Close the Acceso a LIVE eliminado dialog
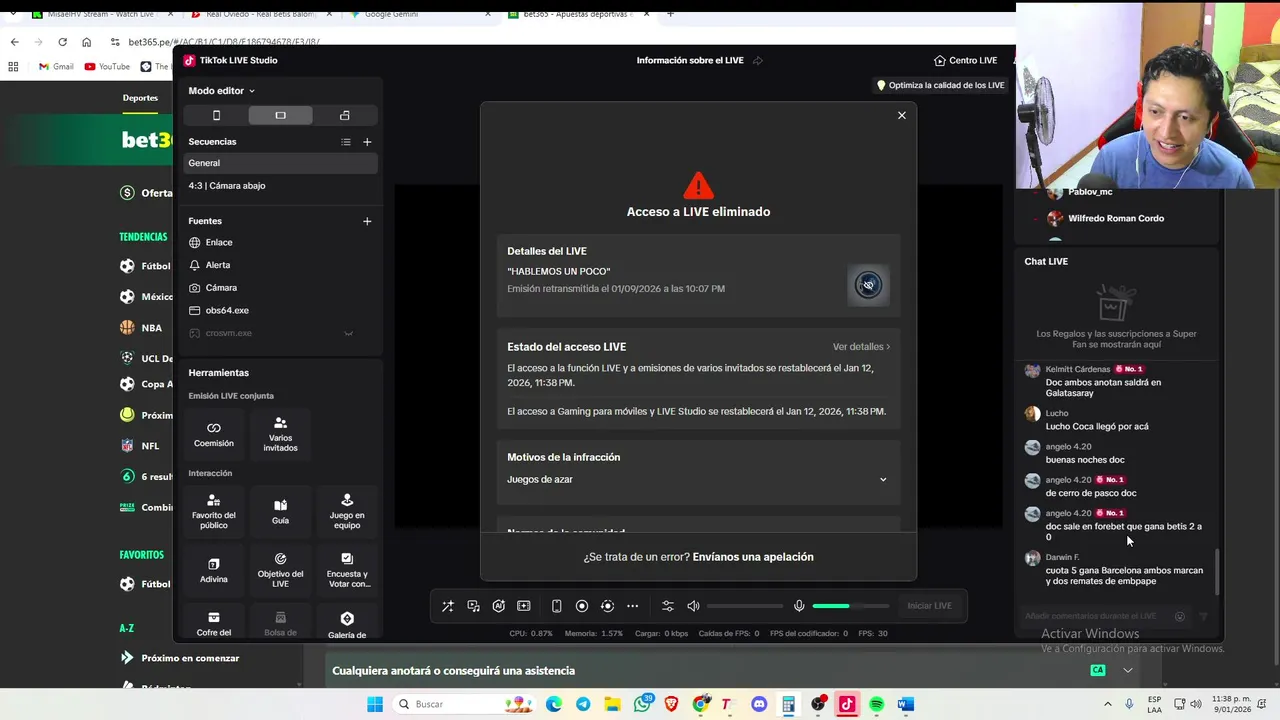This screenshot has width=1280, height=720. [901, 115]
